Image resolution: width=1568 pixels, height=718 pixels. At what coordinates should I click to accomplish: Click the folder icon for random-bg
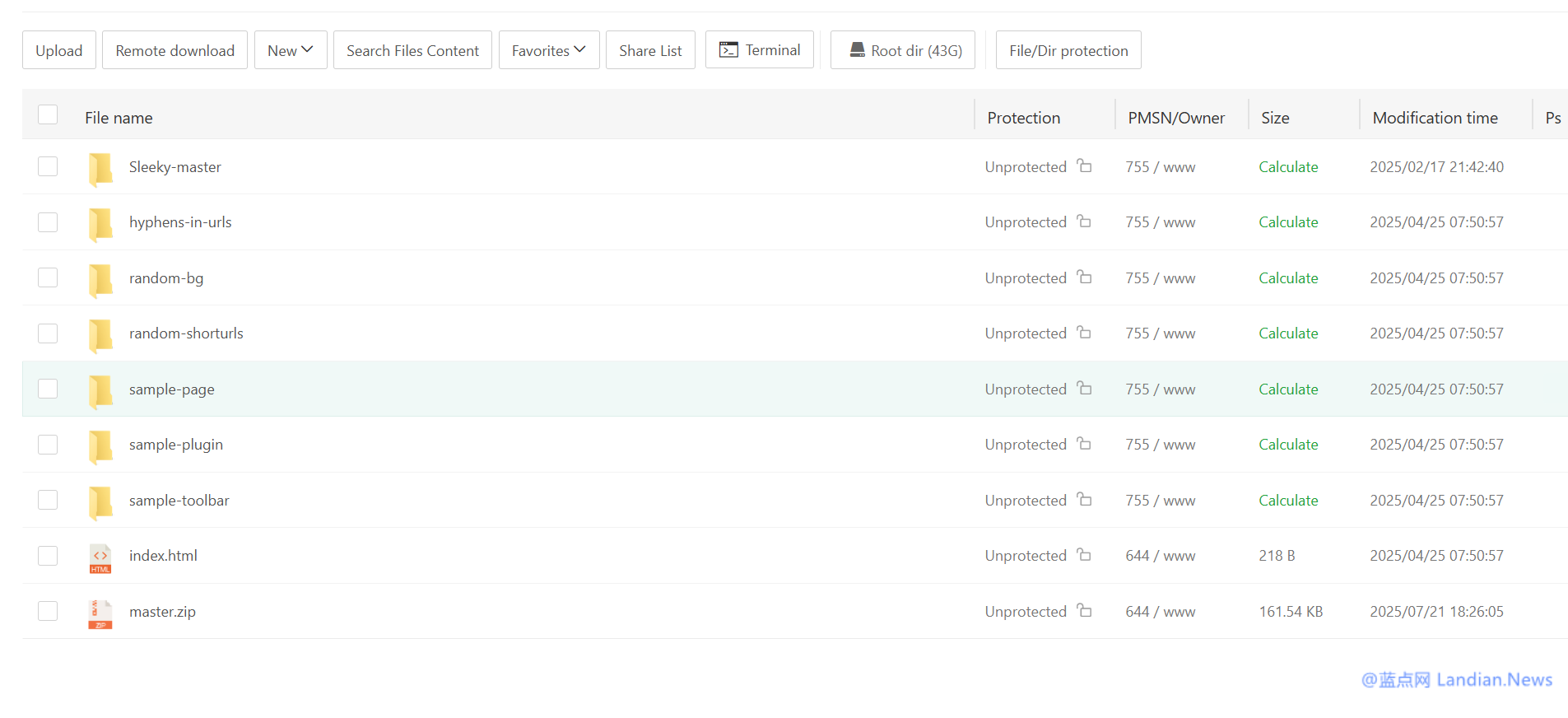[100, 279]
